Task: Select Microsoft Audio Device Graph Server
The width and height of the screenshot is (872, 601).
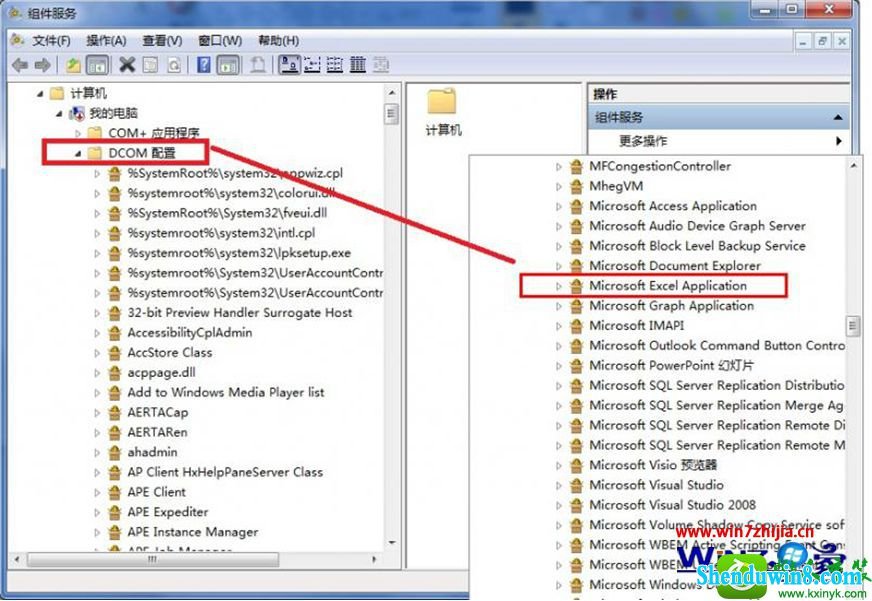Action: coord(697,226)
